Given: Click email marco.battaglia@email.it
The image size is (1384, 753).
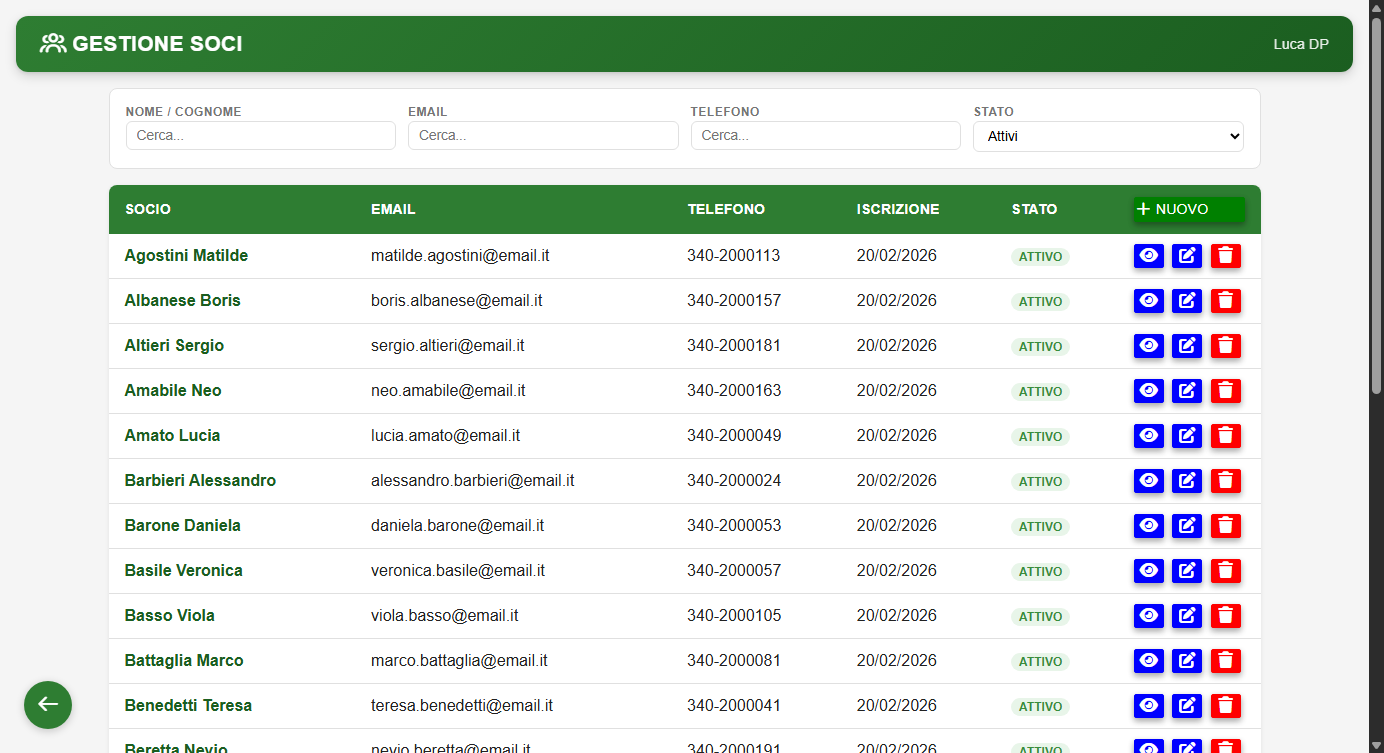Looking at the screenshot, I should pyautogui.click(x=459, y=661).
